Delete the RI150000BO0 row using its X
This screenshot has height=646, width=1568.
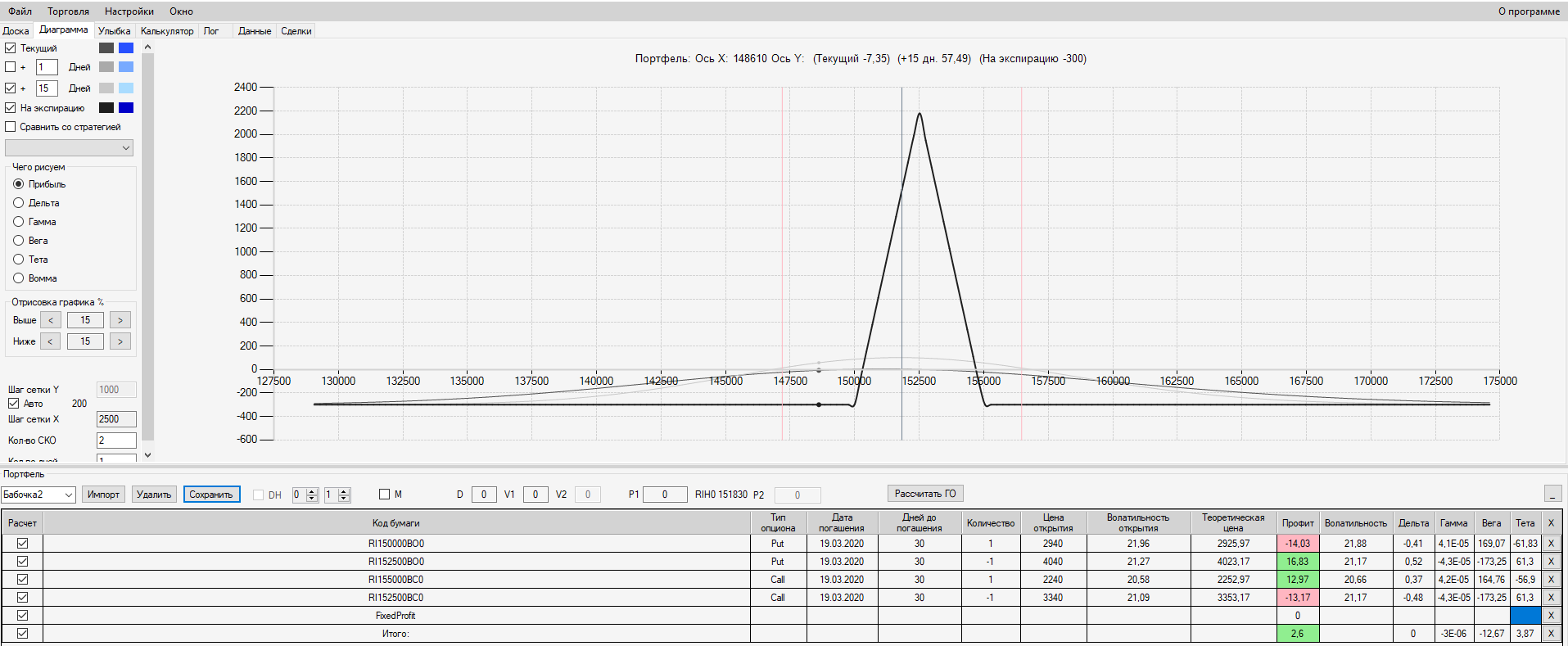pos(1550,544)
